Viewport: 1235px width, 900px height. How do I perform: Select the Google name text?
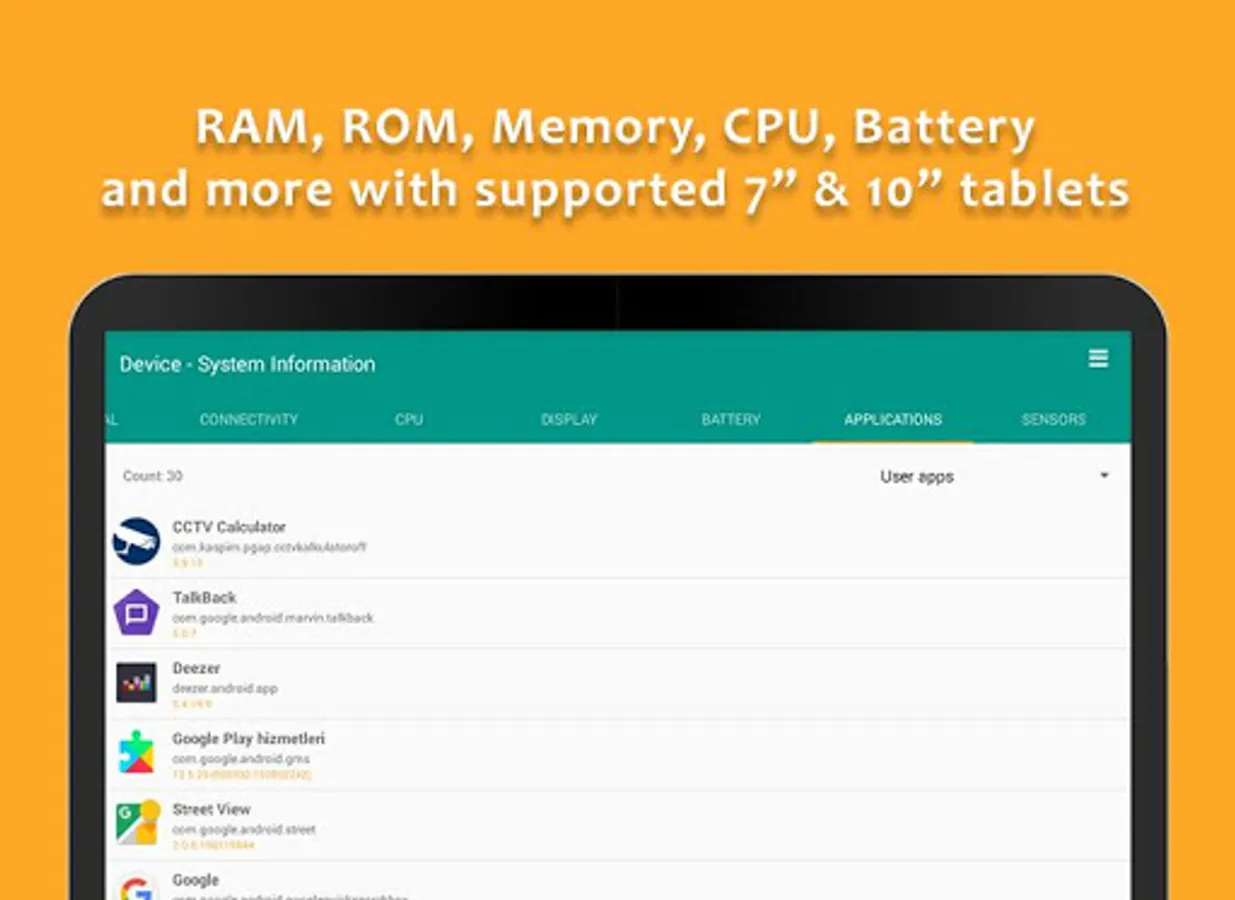(195, 880)
